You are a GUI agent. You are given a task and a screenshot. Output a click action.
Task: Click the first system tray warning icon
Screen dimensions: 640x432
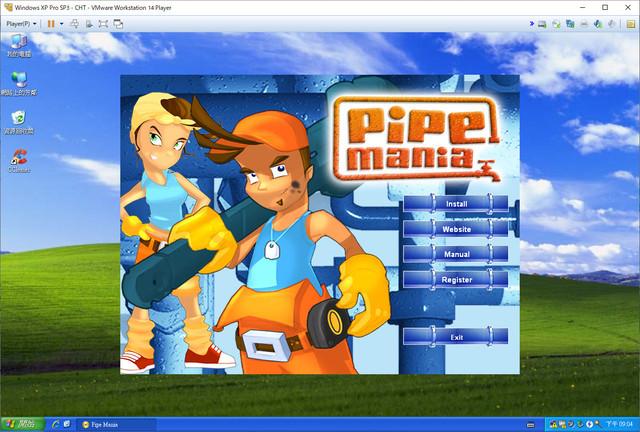click(x=553, y=425)
